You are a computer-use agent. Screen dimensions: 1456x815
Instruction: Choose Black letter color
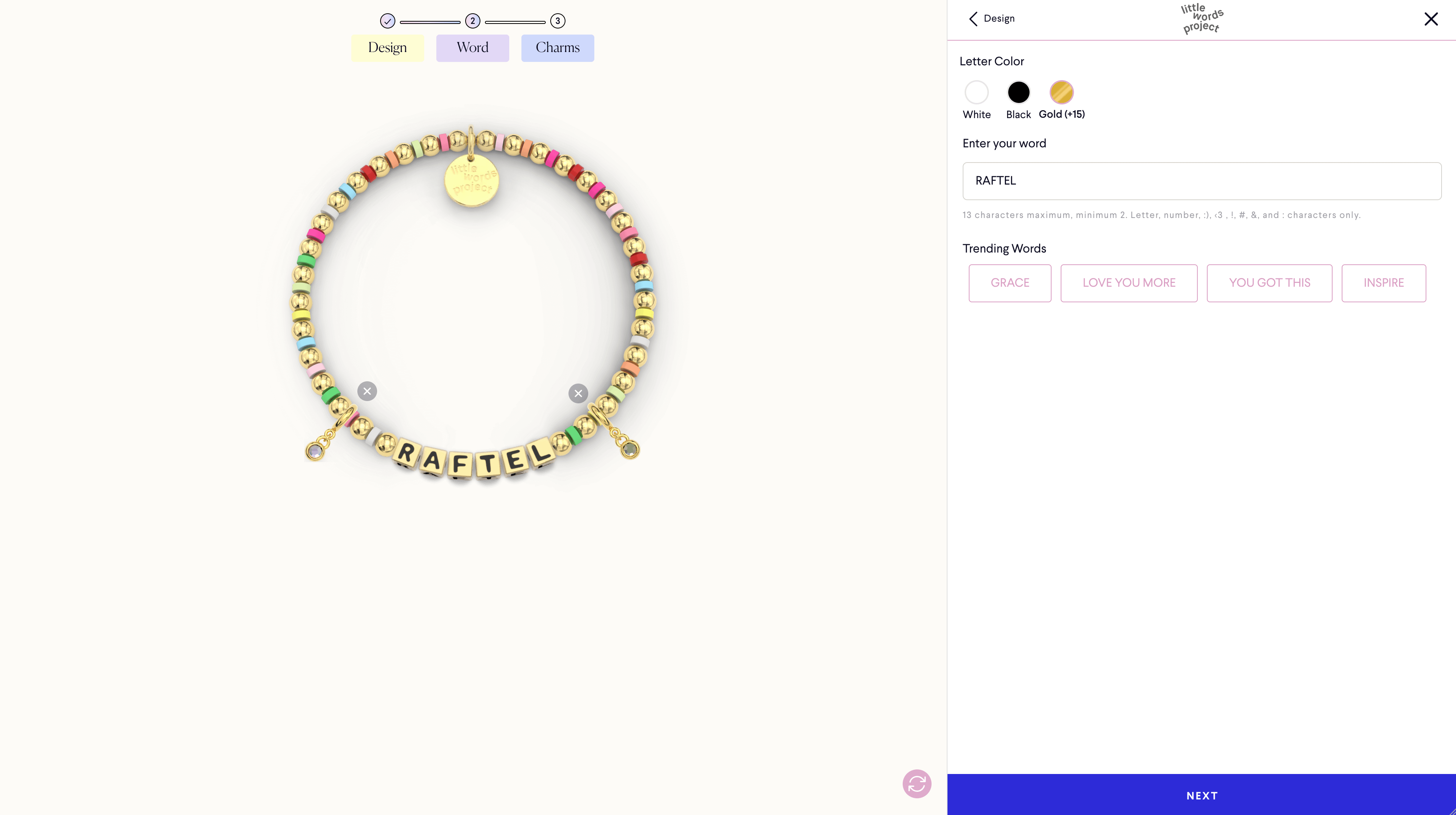tap(1019, 92)
